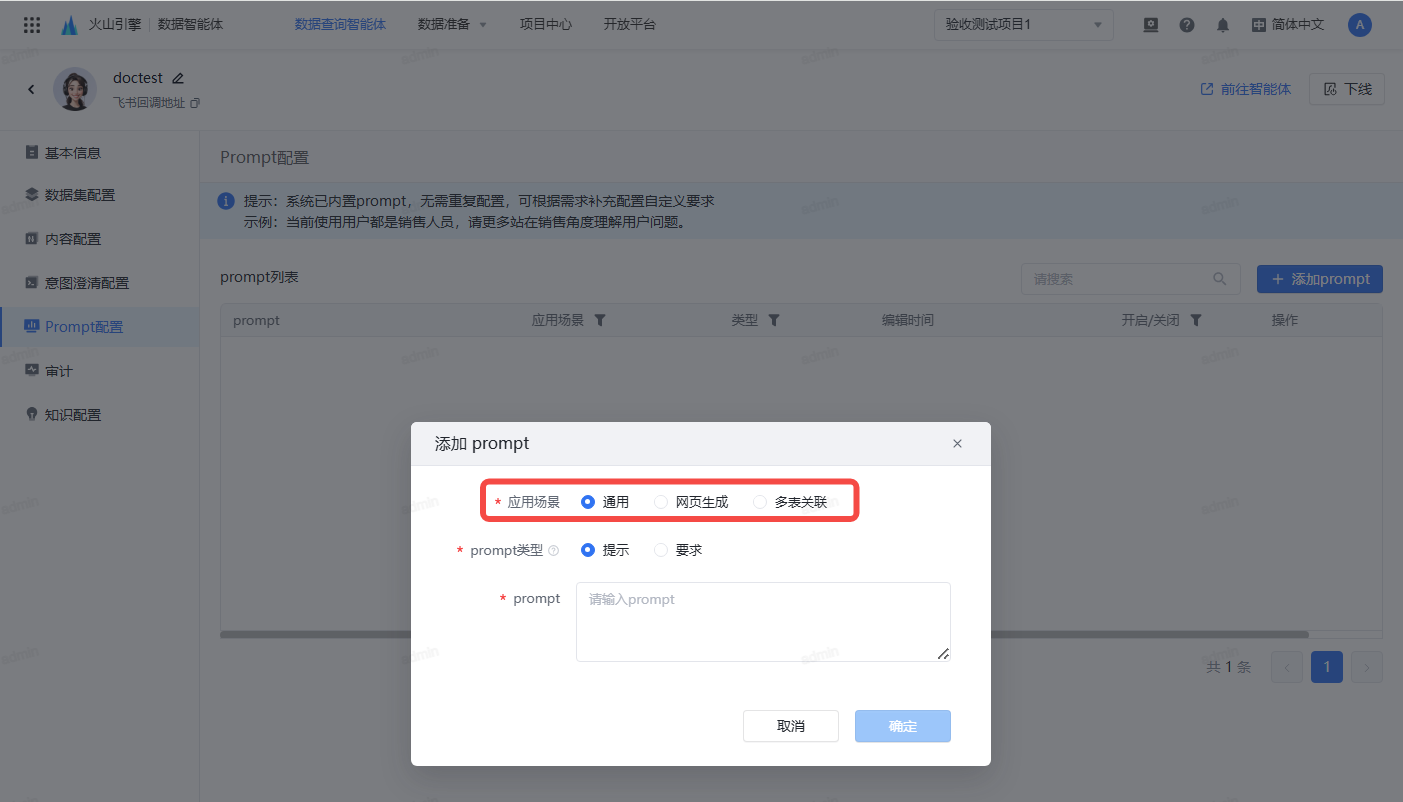Choose 要求 prompt type
1403x802 pixels.
(678, 550)
